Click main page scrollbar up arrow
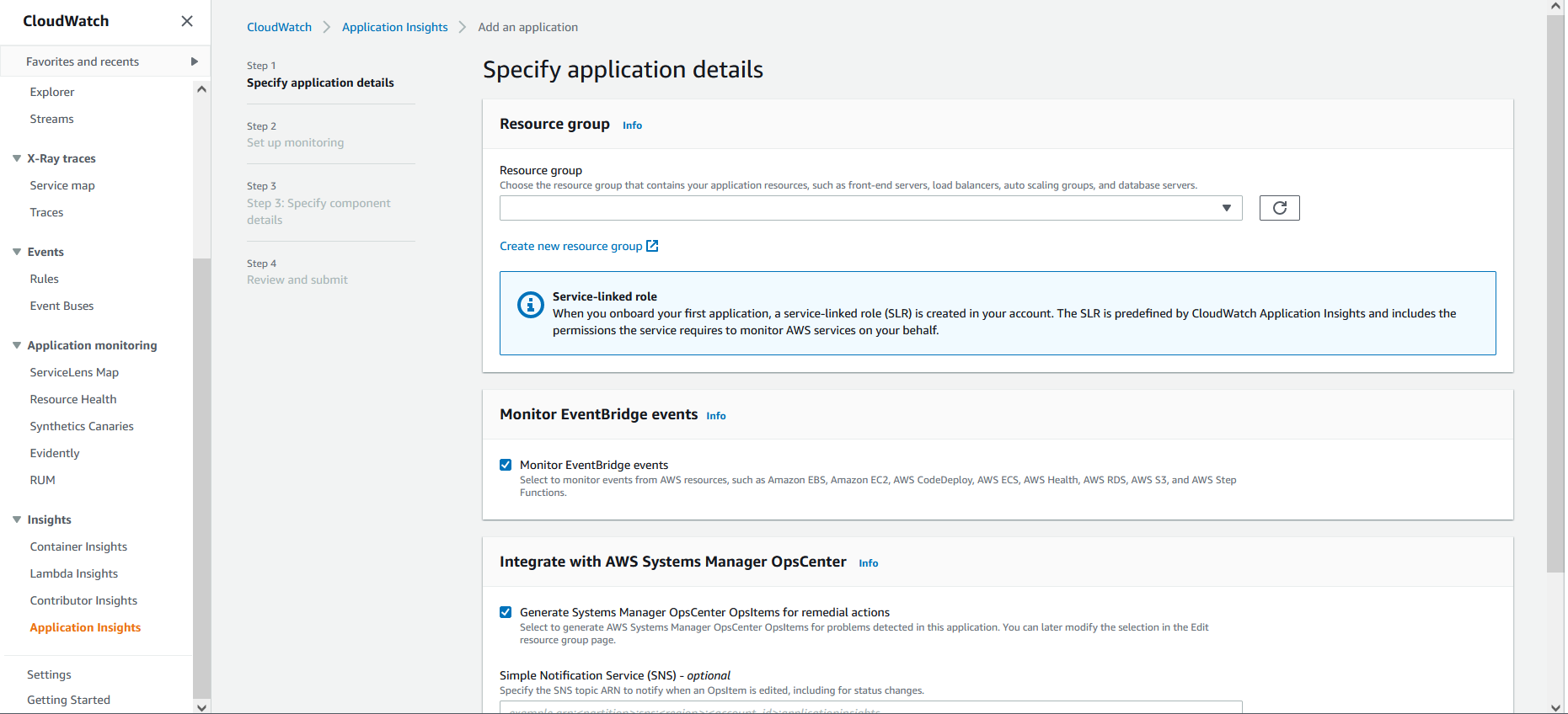1568x714 pixels. point(1555,6)
